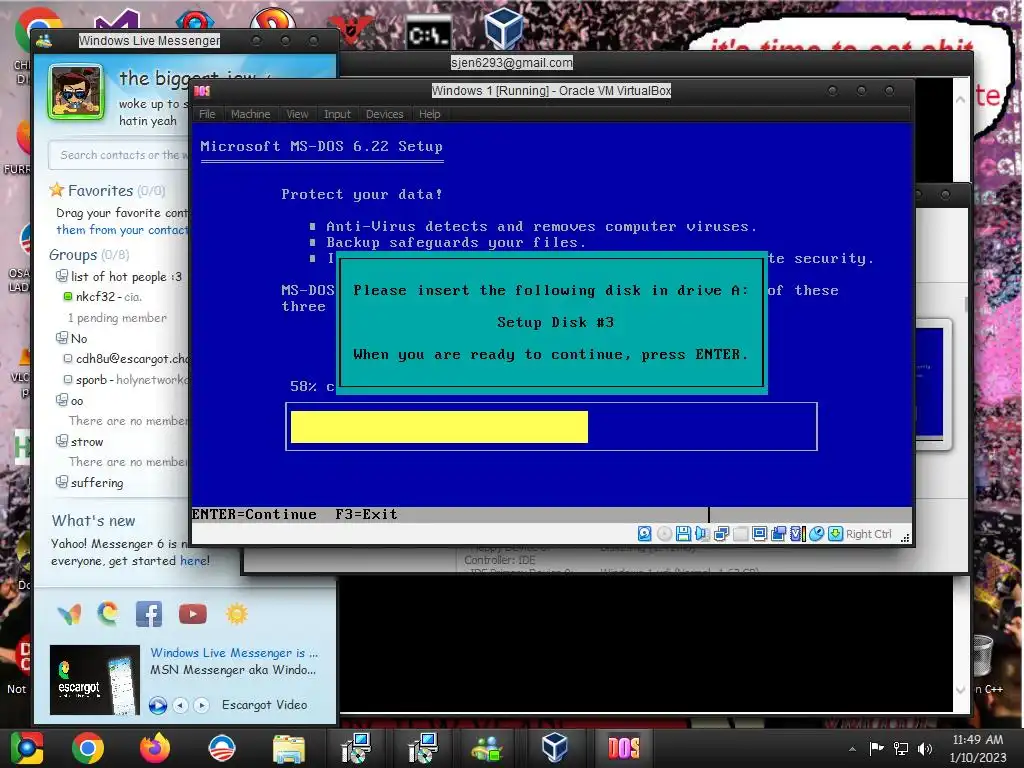Screen dimensions: 1024x768
Task: Click the 'here' link under What's new
Action: pos(194,560)
